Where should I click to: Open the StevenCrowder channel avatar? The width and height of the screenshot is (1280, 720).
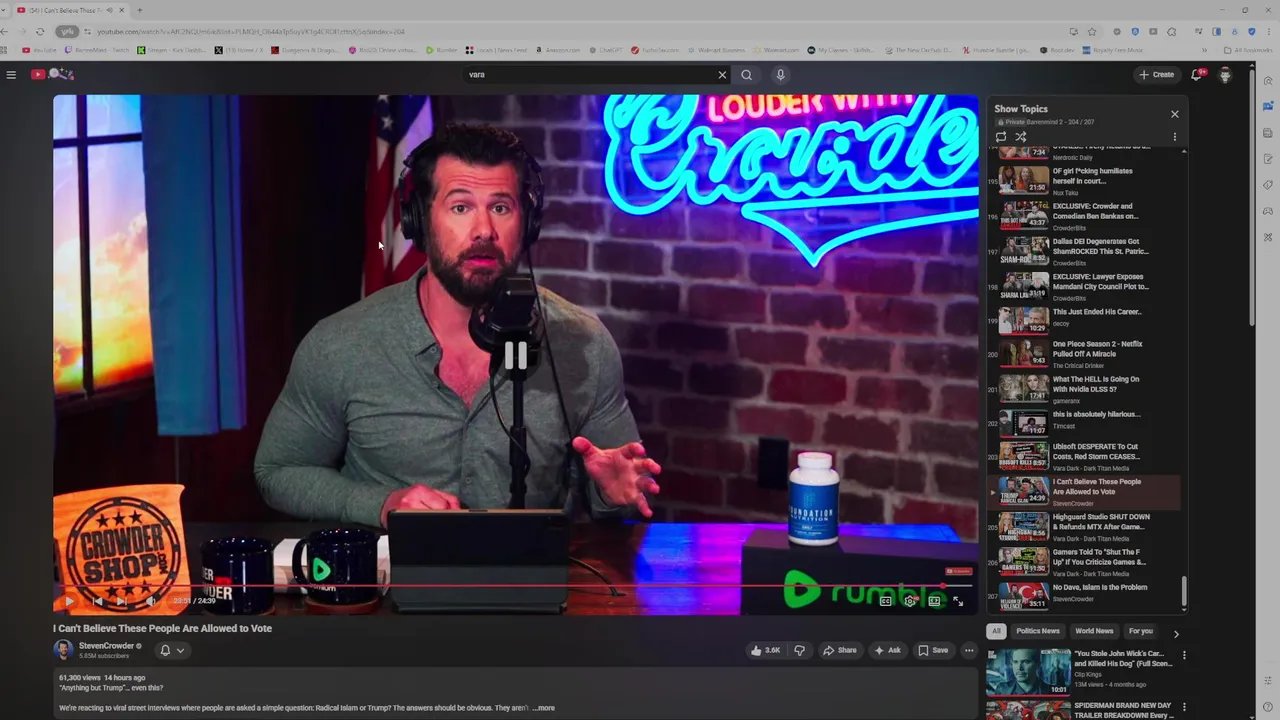pos(63,650)
